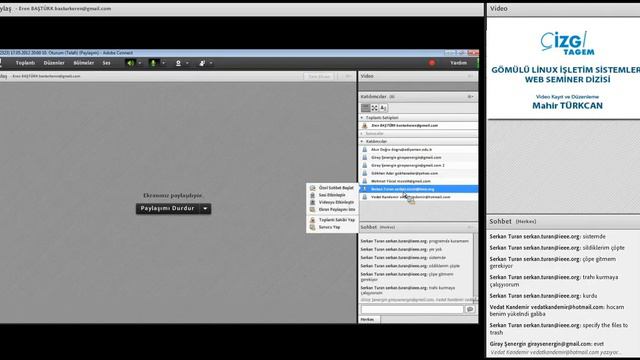This screenshot has width=640, height=360.
Task: Click the raise-hand status icon in toolbar
Action: coord(202,63)
